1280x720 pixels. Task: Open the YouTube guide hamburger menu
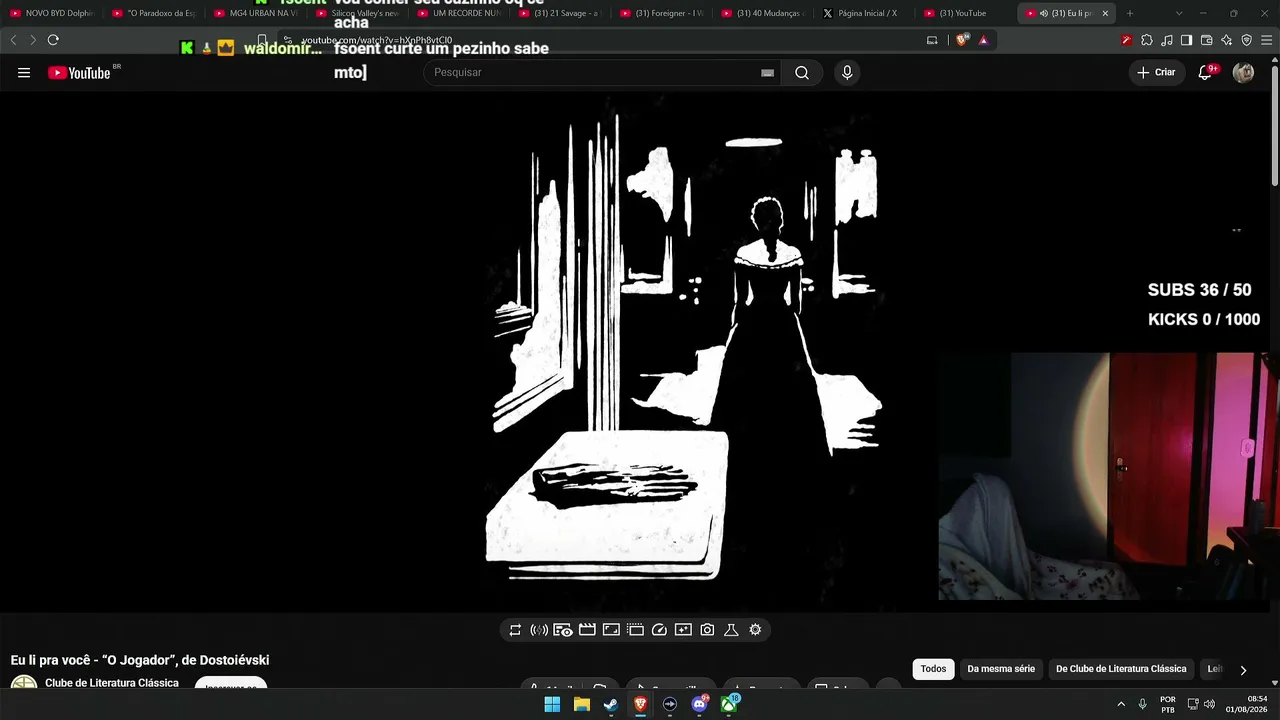click(24, 72)
